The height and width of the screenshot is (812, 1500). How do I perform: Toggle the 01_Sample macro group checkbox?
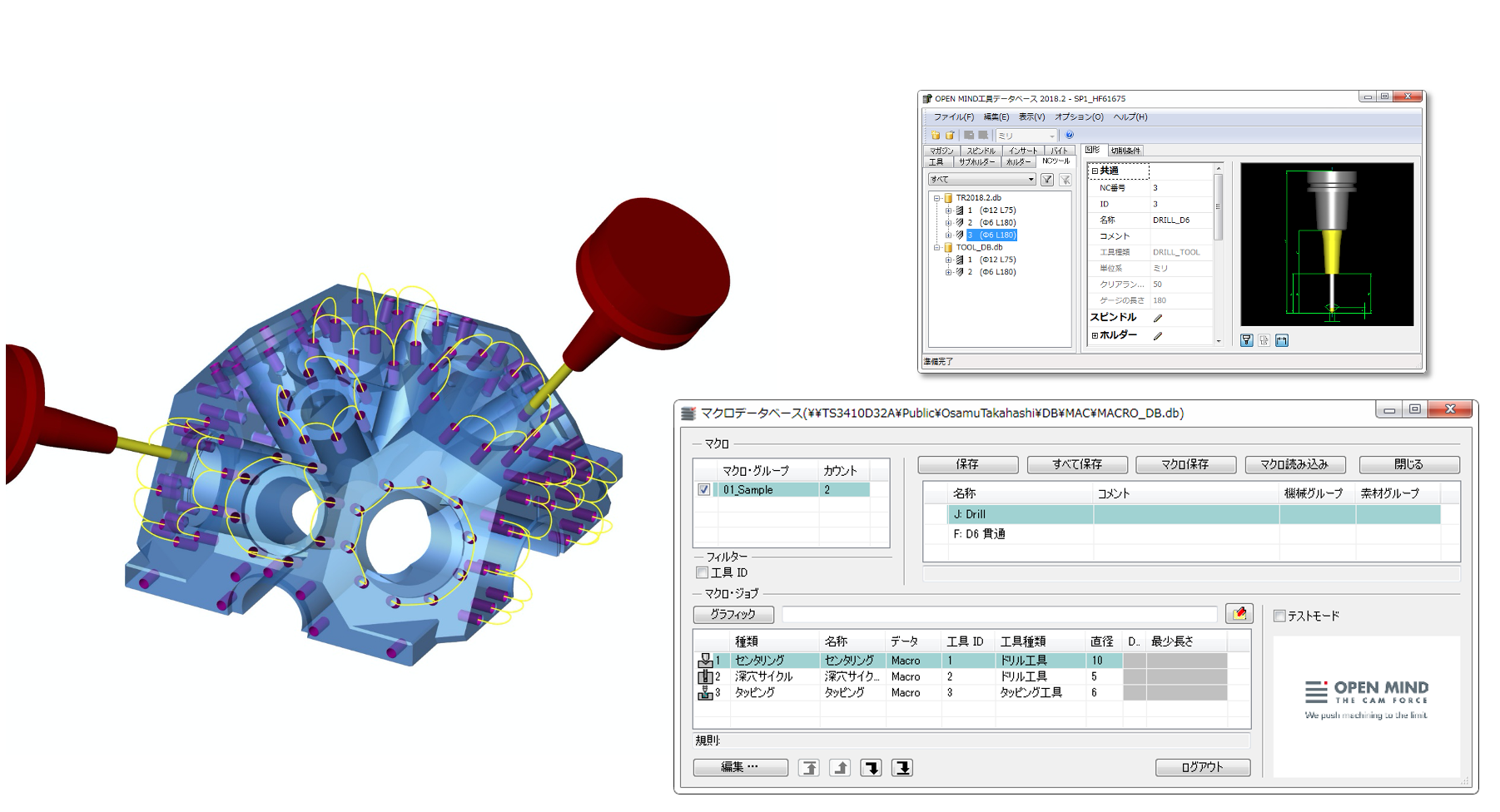click(x=704, y=490)
